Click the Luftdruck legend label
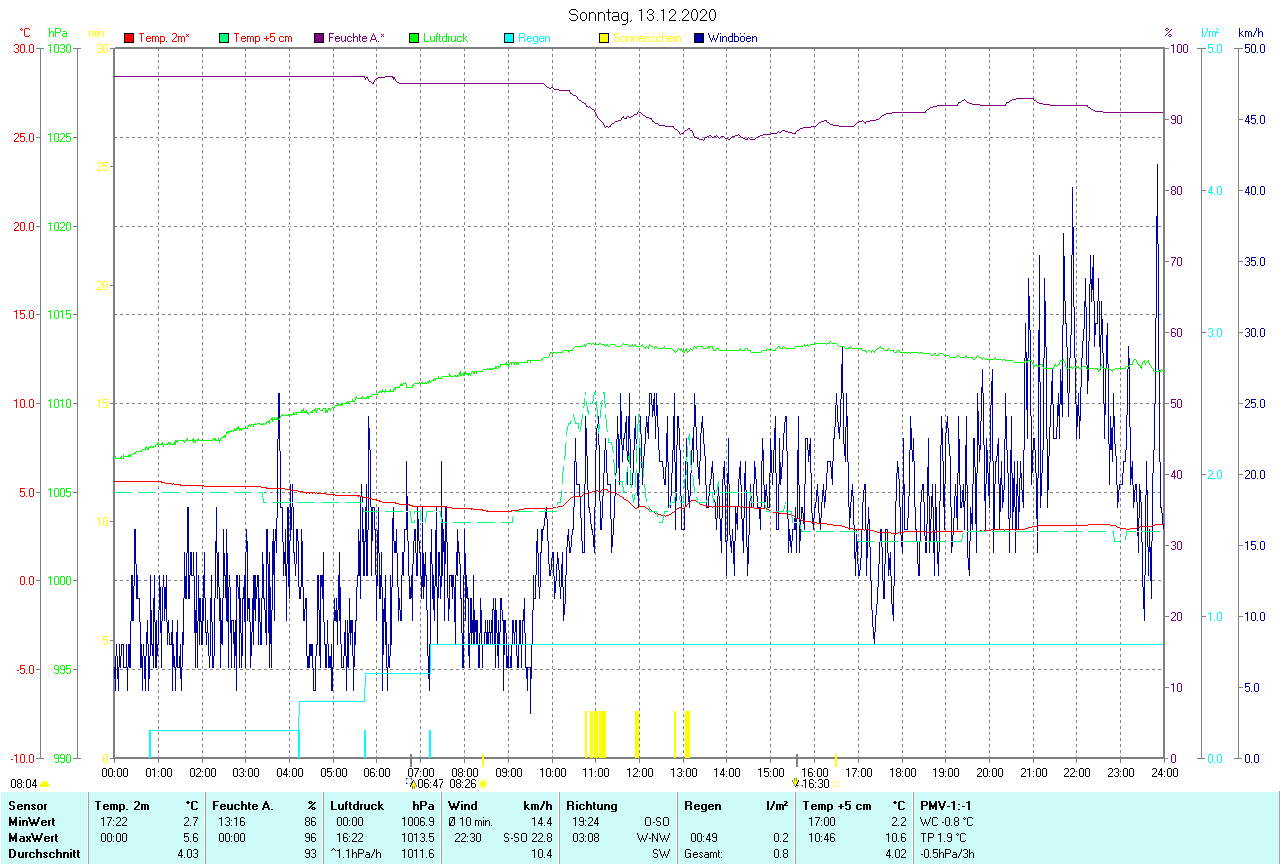Viewport: 1280px width, 864px height. pyautogui.click(x=445, y=38)
